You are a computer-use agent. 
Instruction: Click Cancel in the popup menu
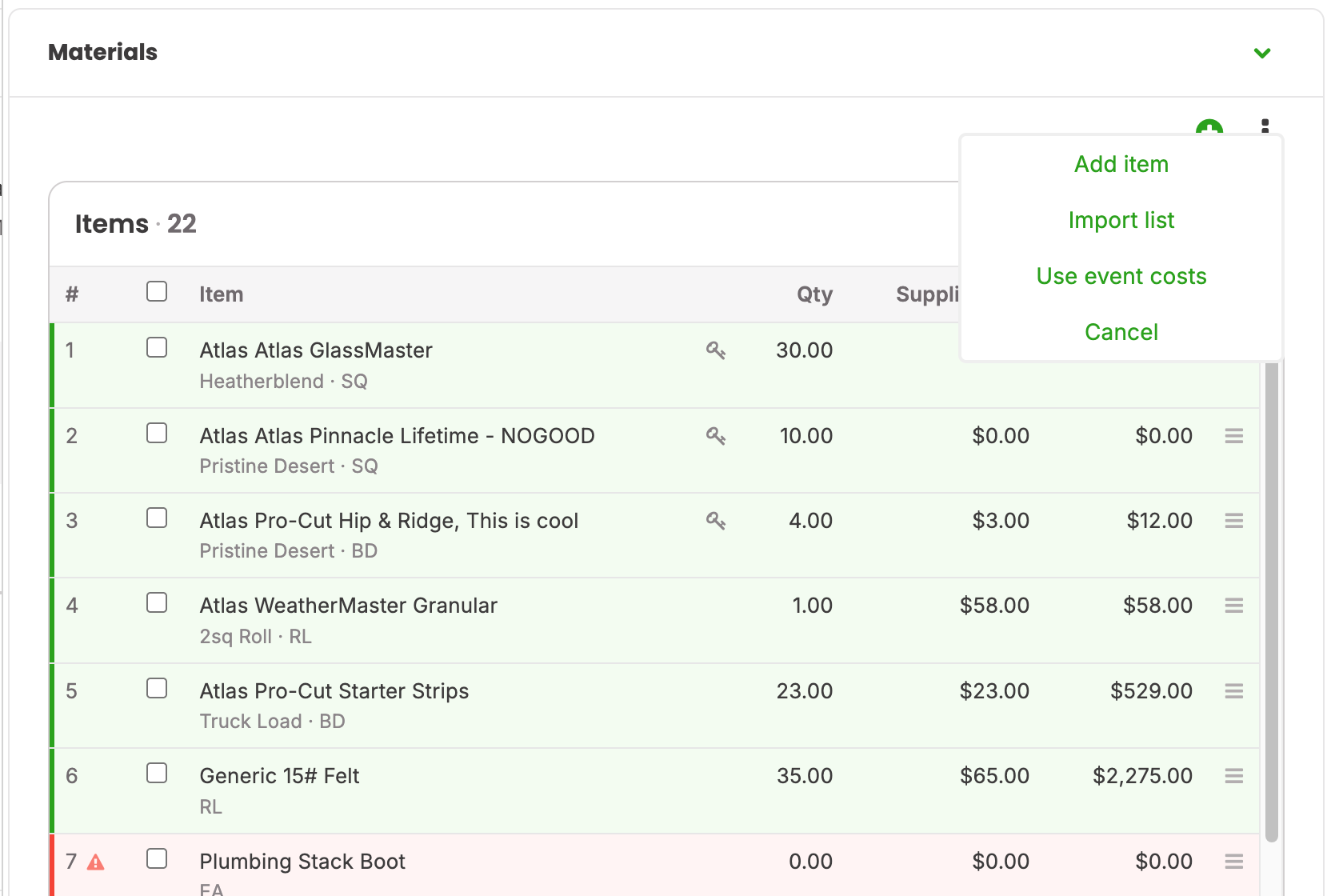(x=1121, y=332)
